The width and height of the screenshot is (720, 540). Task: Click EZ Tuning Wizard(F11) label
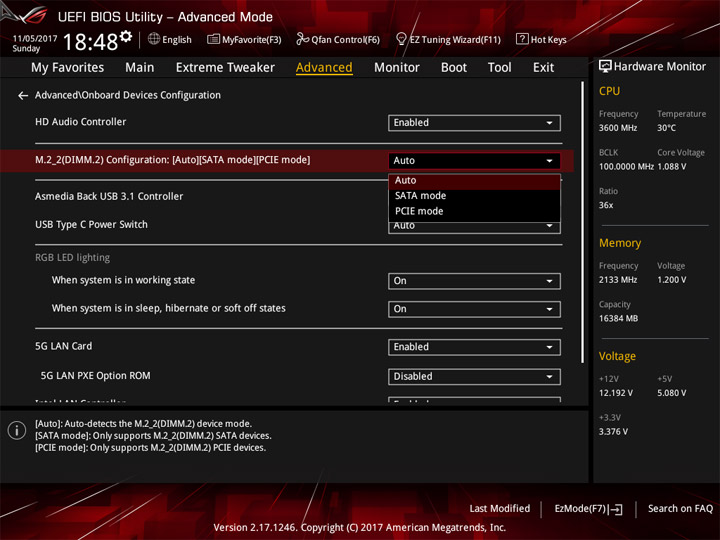click(455, 40)
